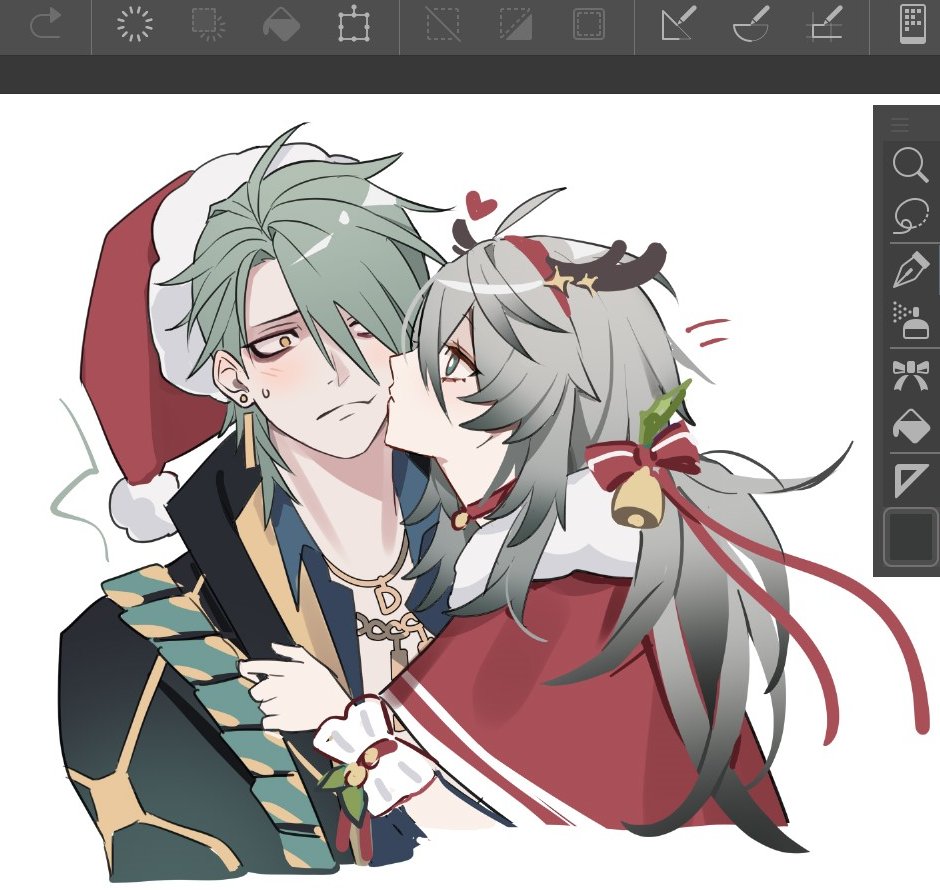The height and width of the screenshot is (890, 940).
Task: Click the Fill bucket in top command bar
Action: 281,25
